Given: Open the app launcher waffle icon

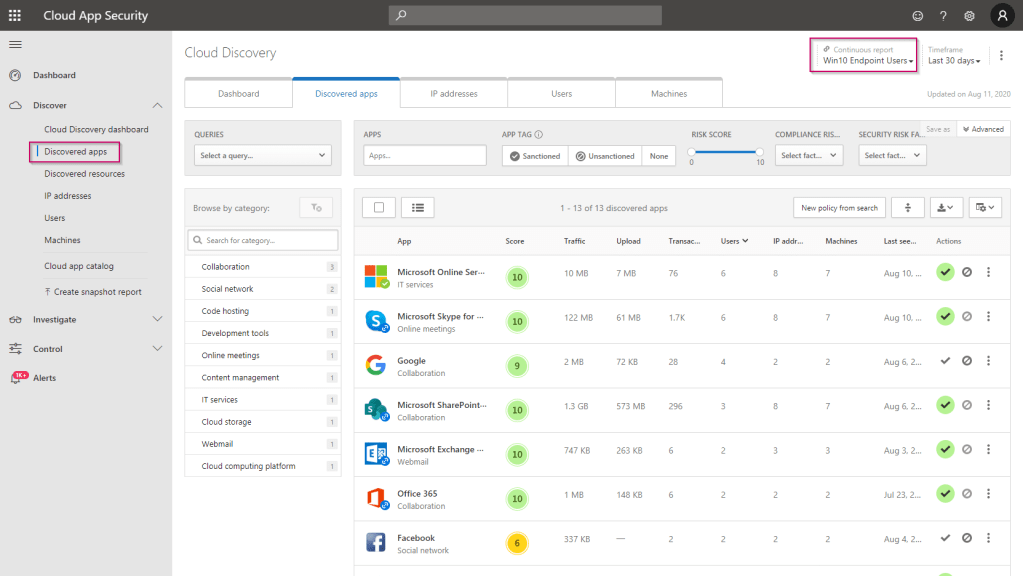Looking at the screenshot, I should 15,15.
